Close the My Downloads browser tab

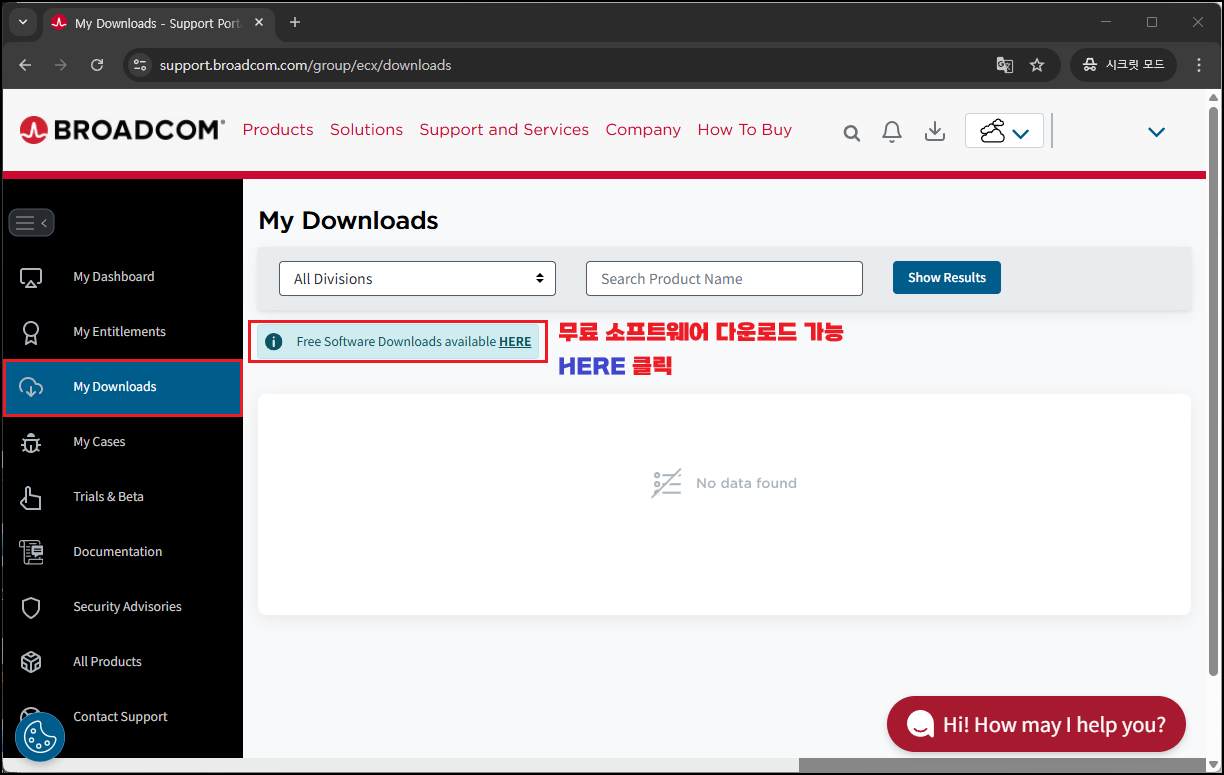point(260,22)
